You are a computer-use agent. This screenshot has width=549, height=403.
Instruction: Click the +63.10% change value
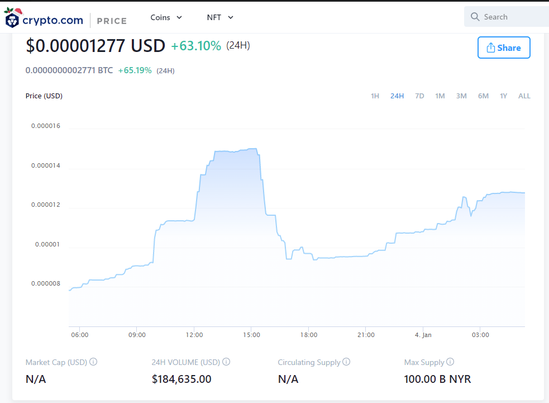(x=196, y=46)
